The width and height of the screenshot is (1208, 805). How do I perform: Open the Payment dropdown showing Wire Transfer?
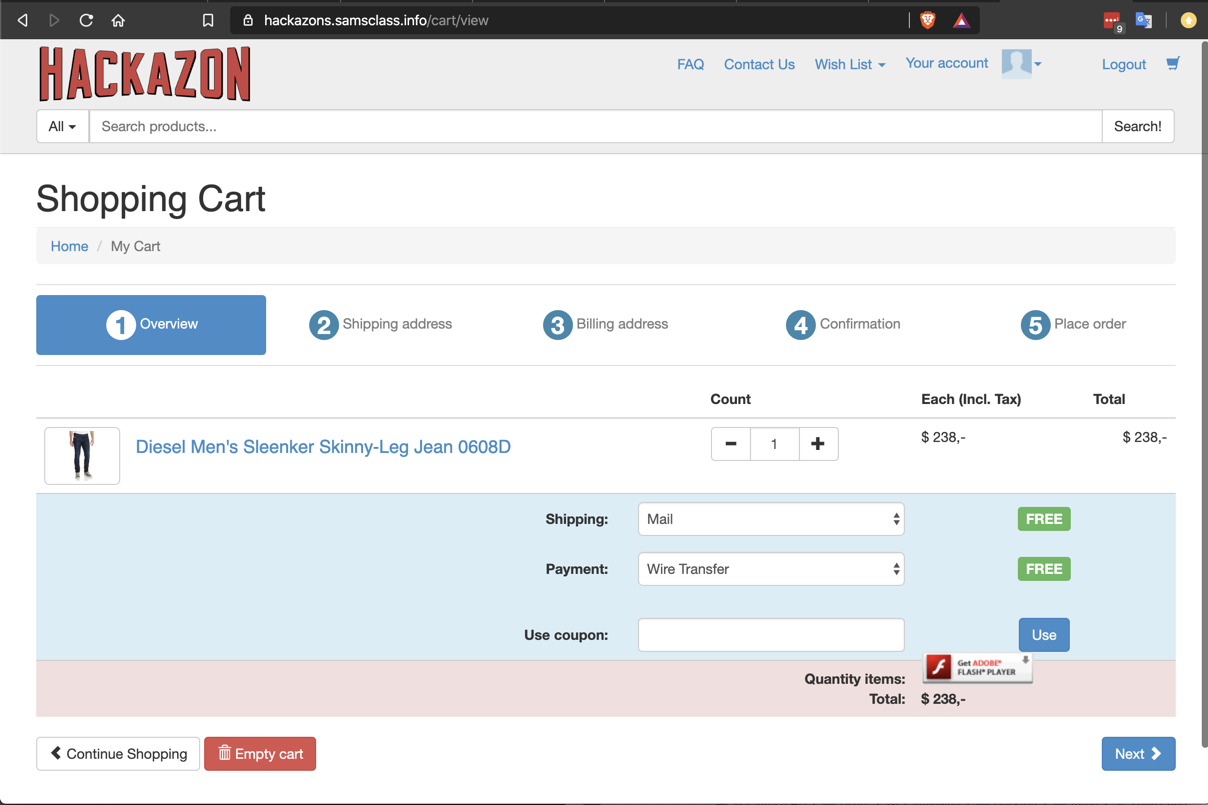pyautogui.click(x=771, y=569)
